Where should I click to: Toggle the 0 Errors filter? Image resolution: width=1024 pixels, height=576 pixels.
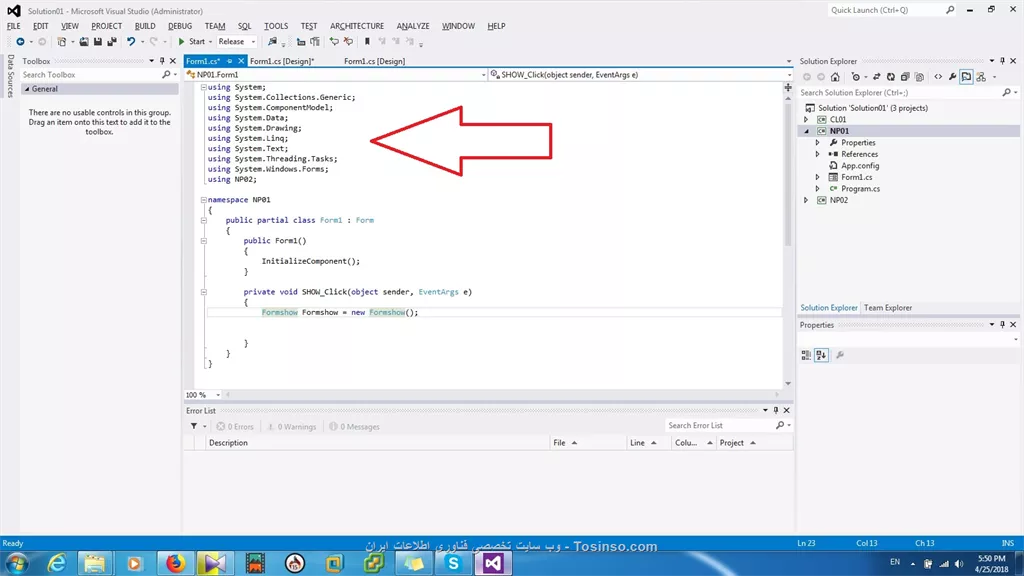235,426
